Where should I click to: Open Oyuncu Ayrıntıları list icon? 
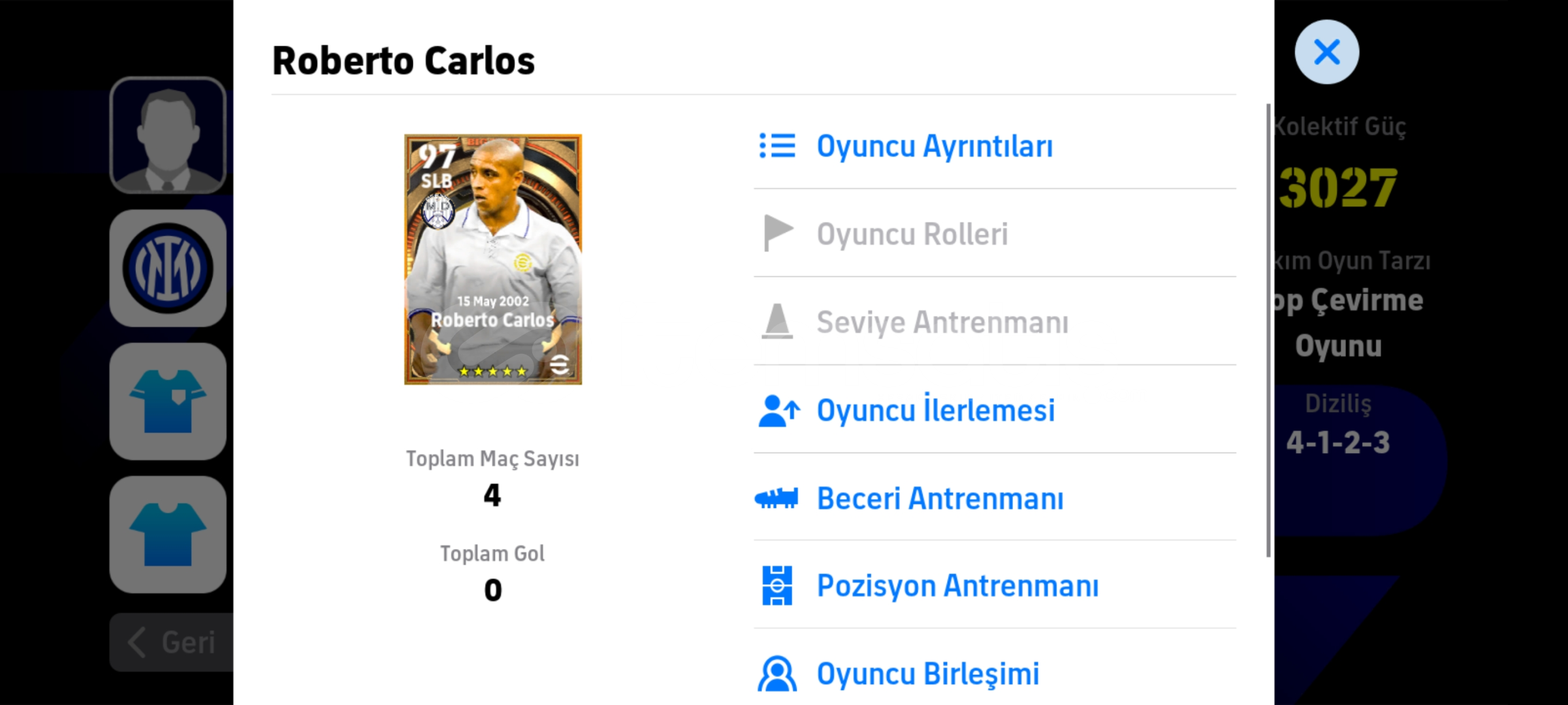(x=776, y=146)
